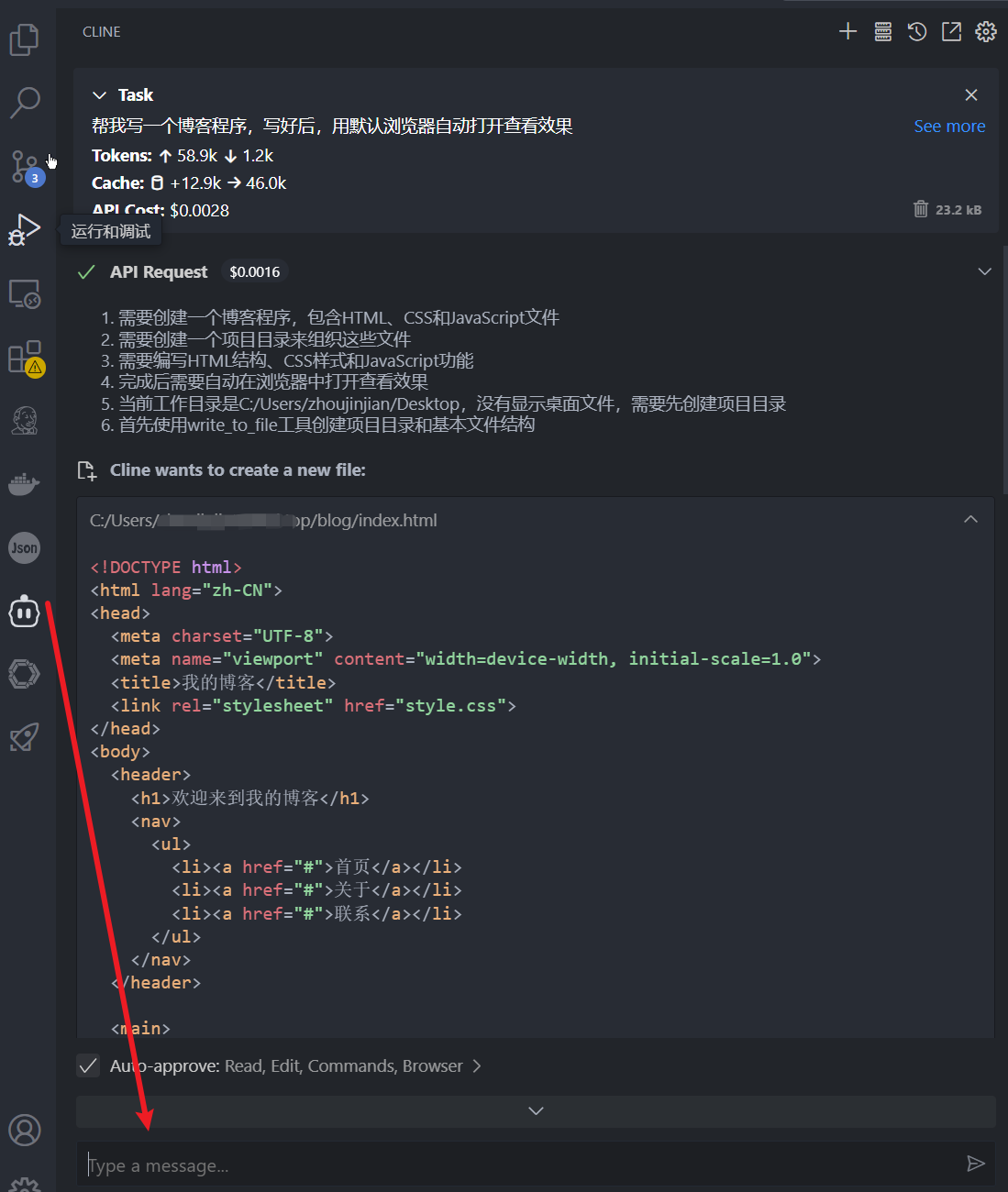Click the See more link
Viewport: 1008px width, 1192px height.
click(x=949, y=126)
